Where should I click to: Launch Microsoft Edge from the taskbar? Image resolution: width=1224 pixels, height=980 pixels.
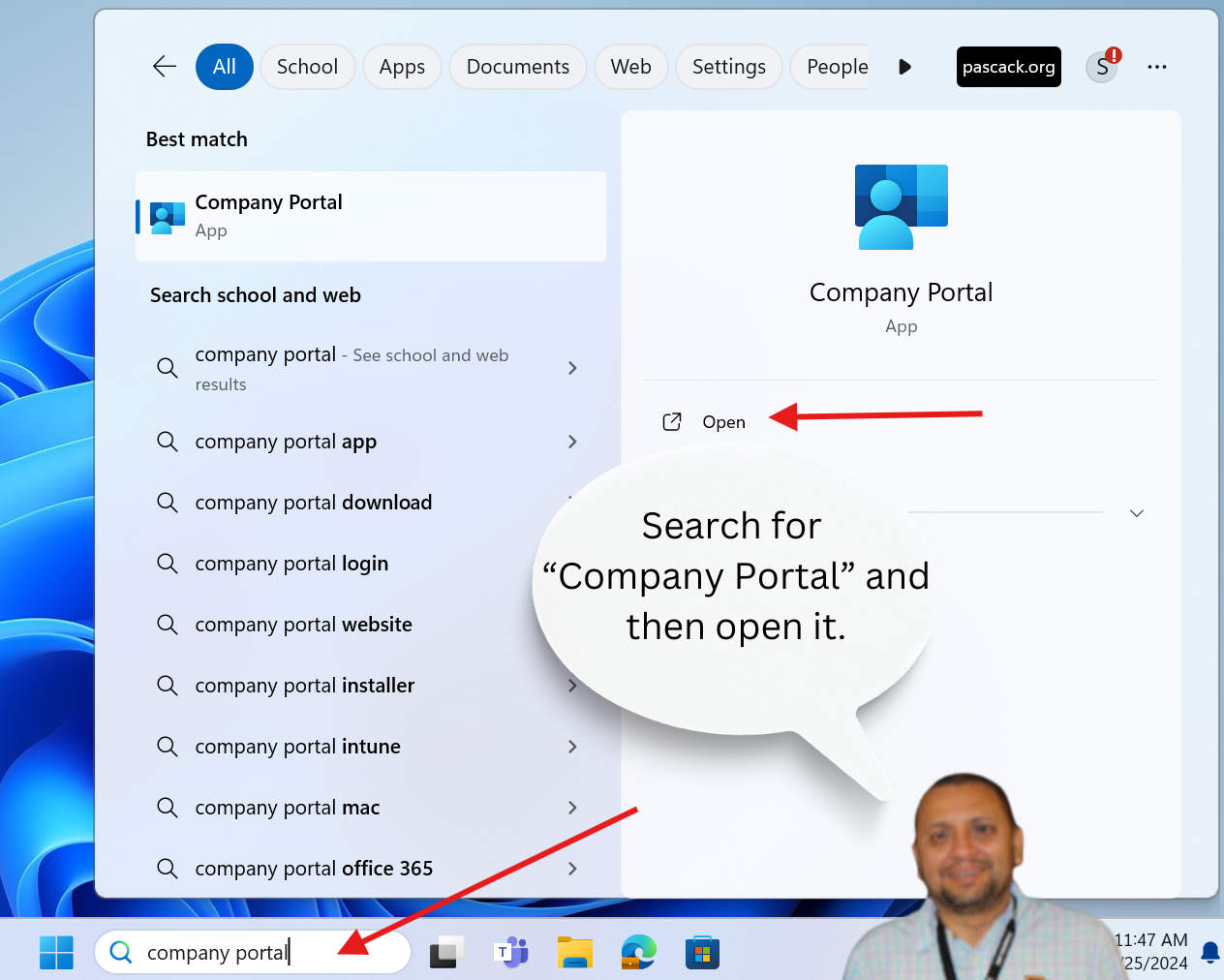[x=638, y=952]
